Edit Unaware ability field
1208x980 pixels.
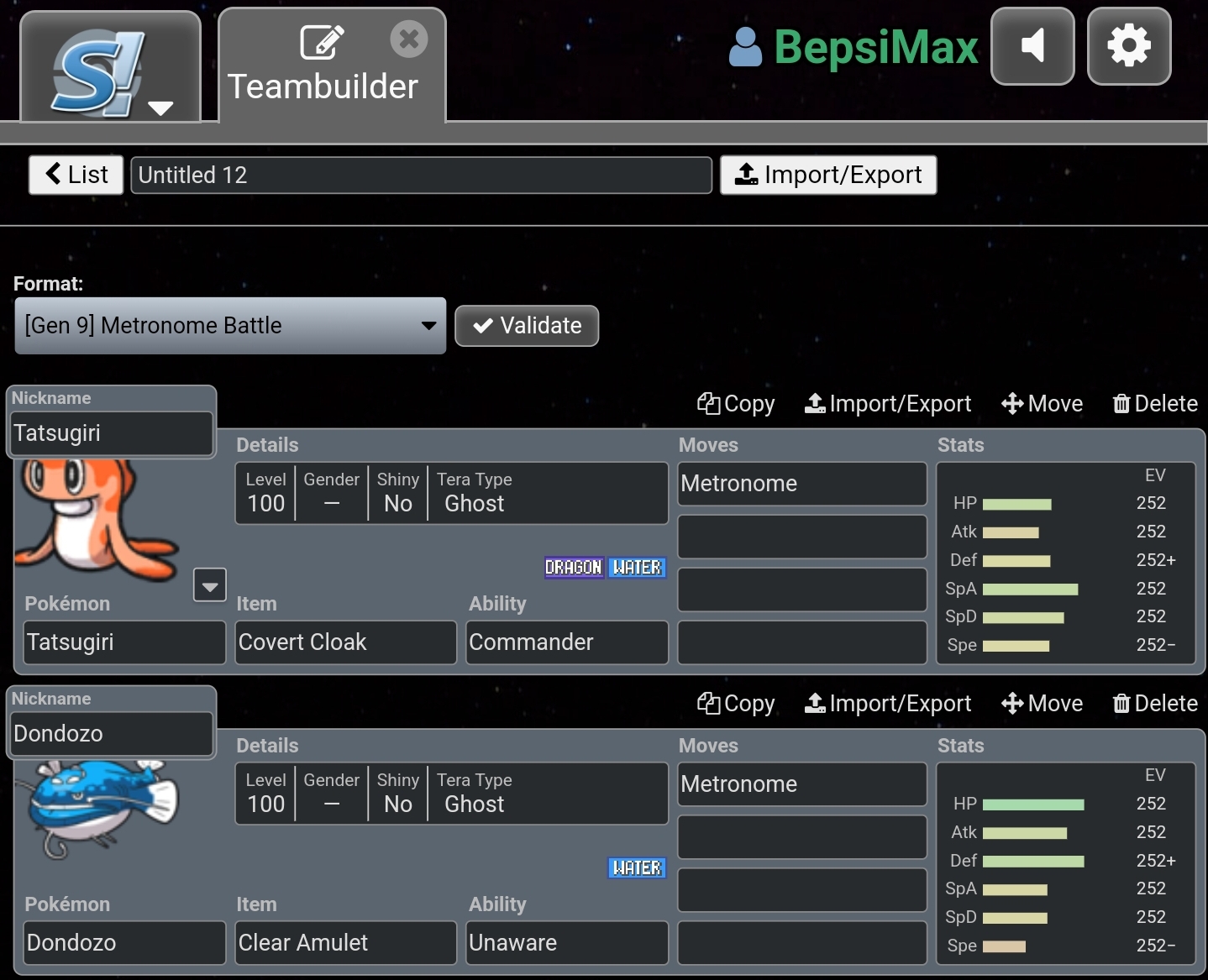click(x=567, y=943)
